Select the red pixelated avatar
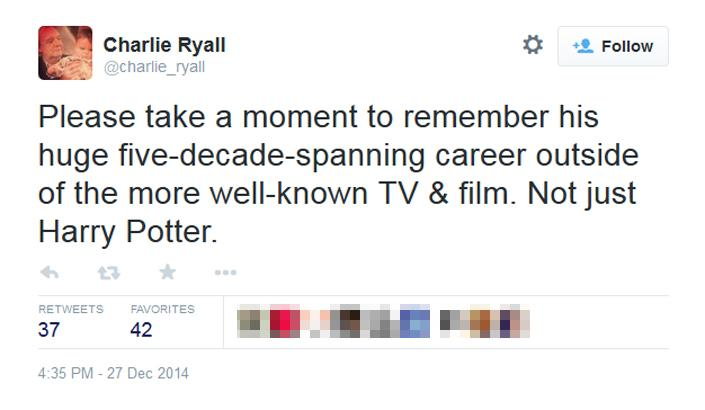705x410 pixels. (x=285, y=321)
